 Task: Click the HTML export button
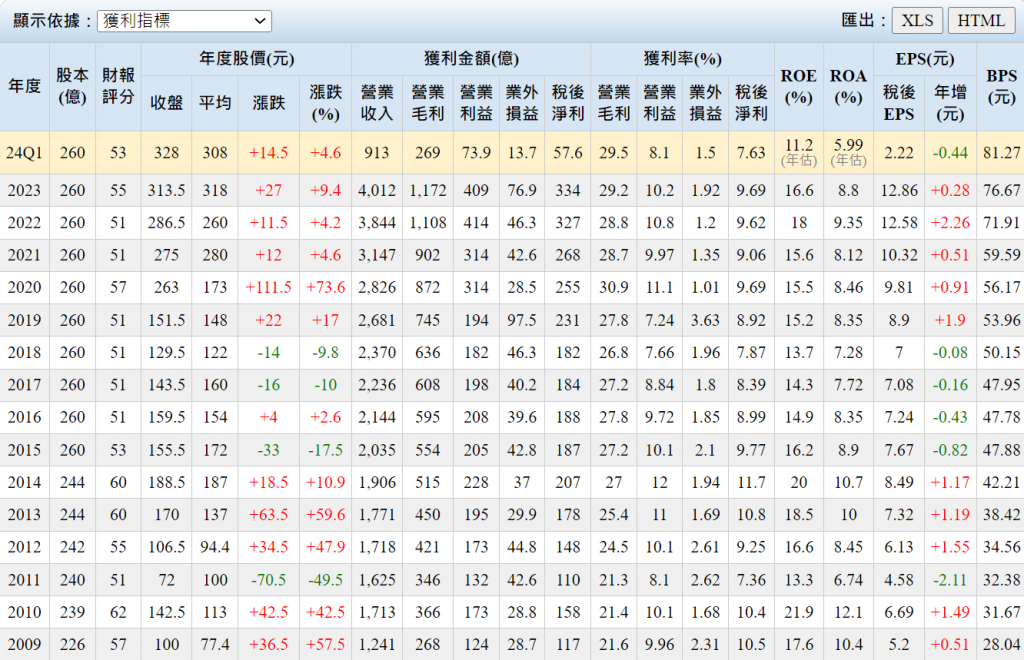[x=980, y=21]
